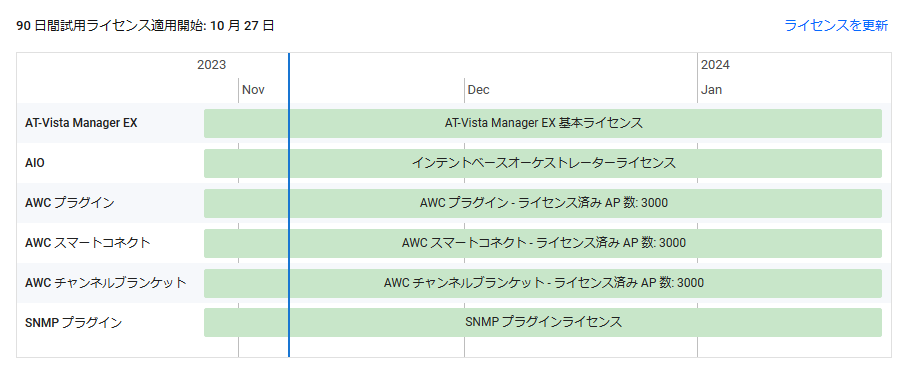Click the SNMP プラグイン row label
The width and height of the screenshot is (908, 374).
click(x=74, y=323)
